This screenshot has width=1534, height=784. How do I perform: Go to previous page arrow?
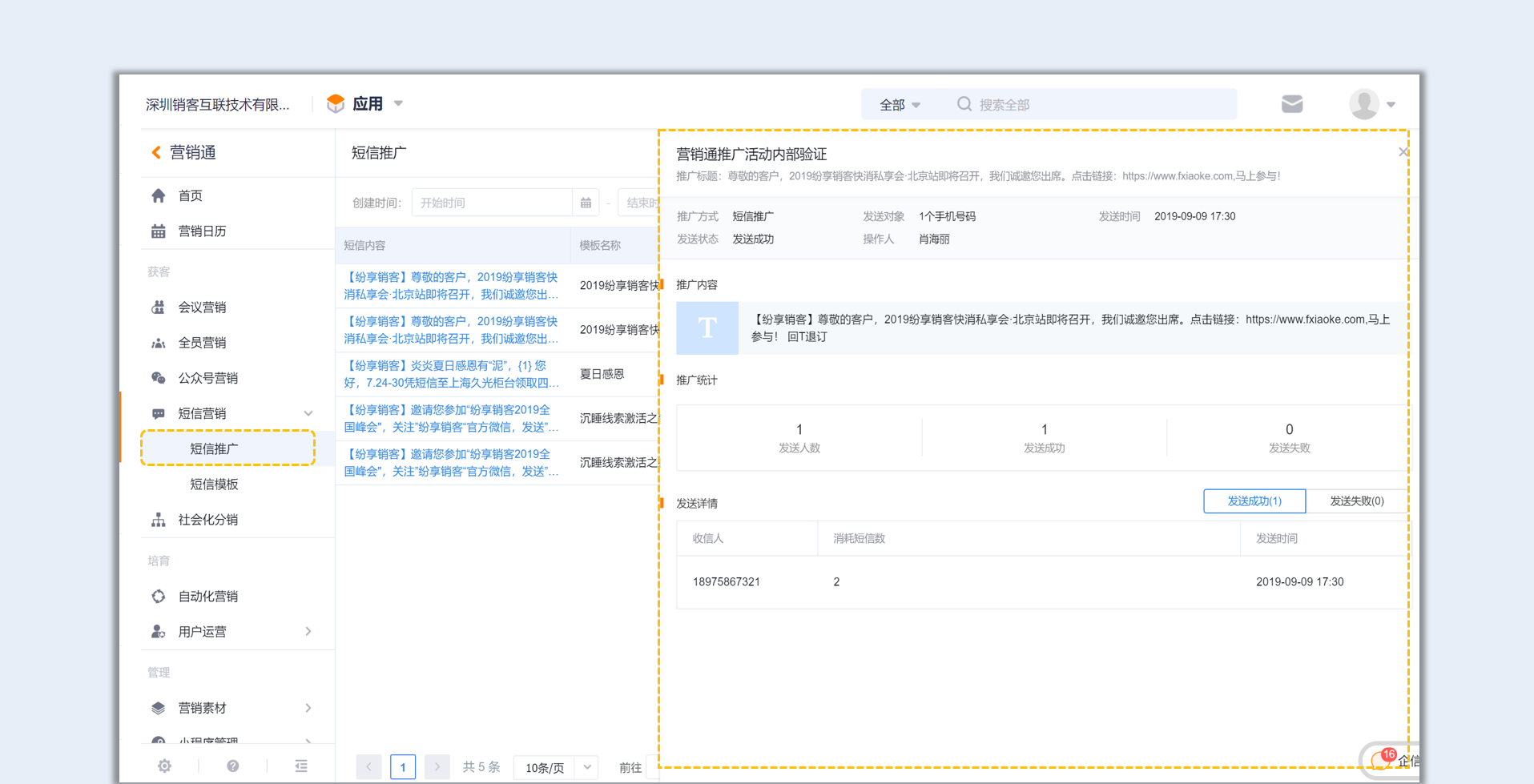(368, 767)
